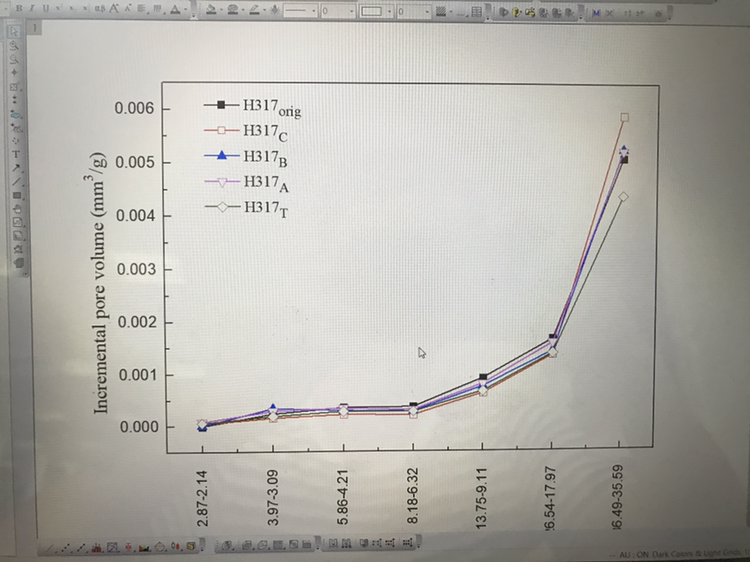
Task: Select the Incremental pore volume axis title
Action: coord(99,283)
